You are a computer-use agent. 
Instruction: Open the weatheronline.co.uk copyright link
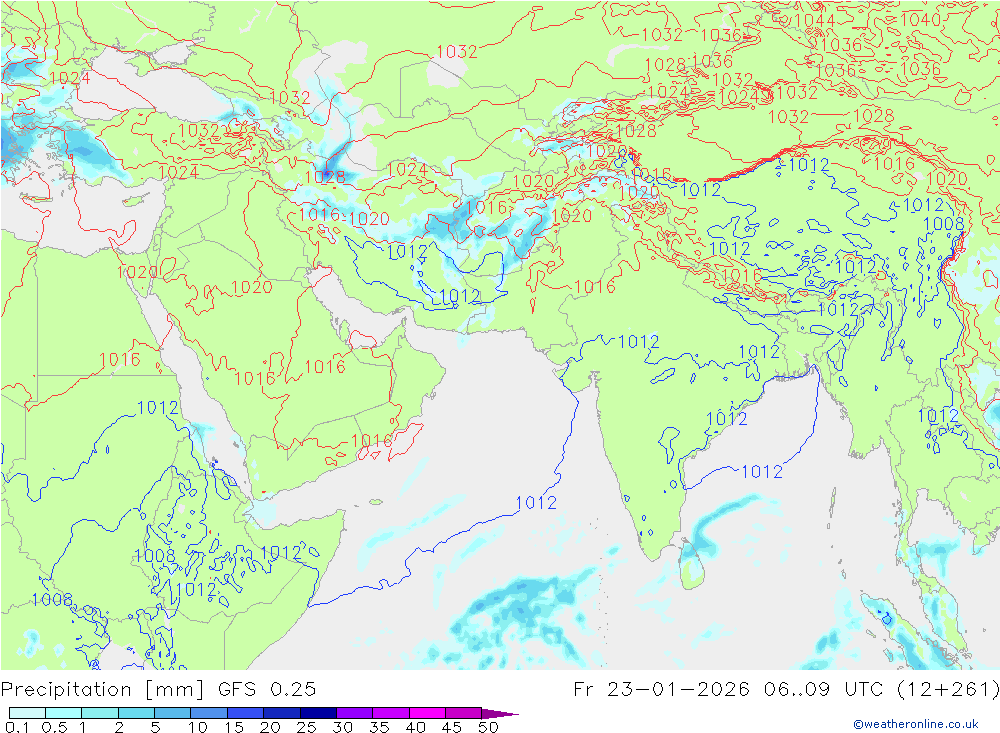pyautogui.click(x=916, y=724)
